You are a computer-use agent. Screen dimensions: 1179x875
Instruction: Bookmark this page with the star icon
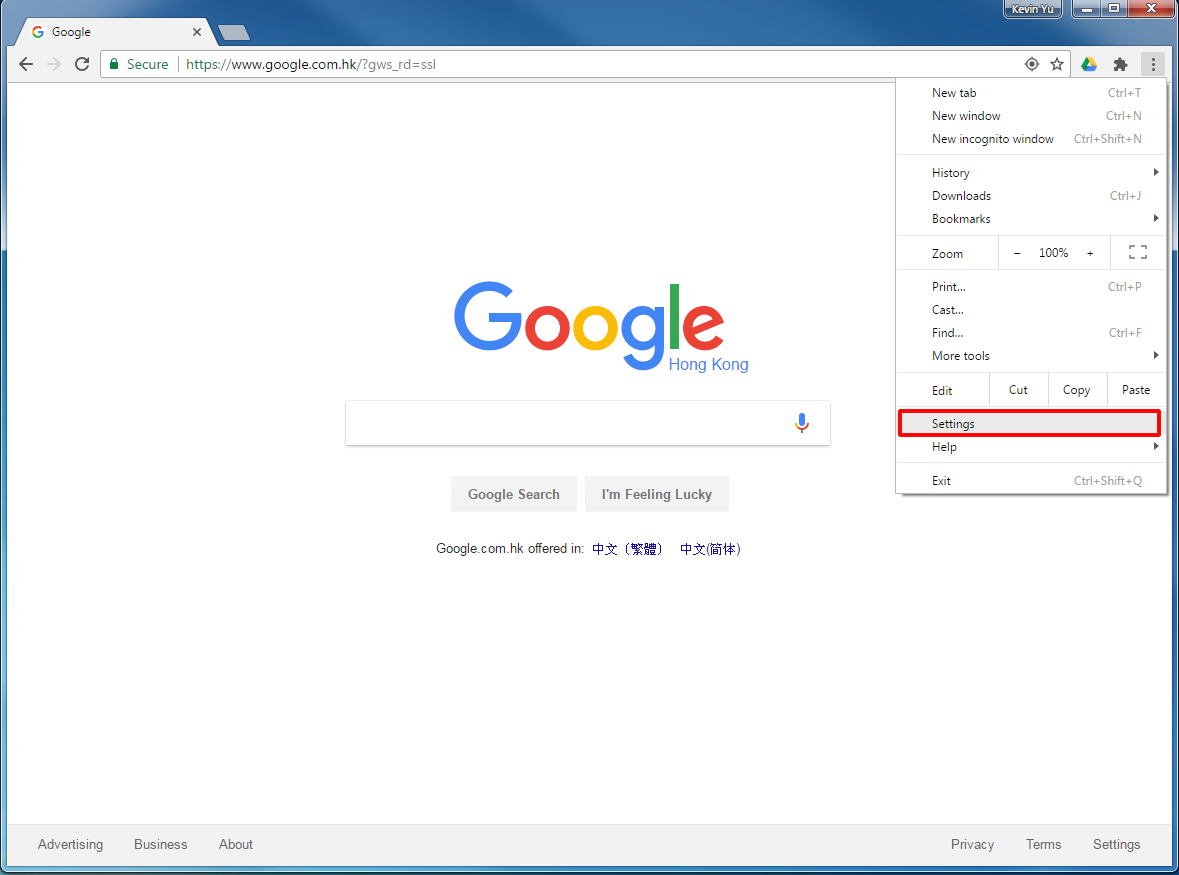coord(1056,64)
